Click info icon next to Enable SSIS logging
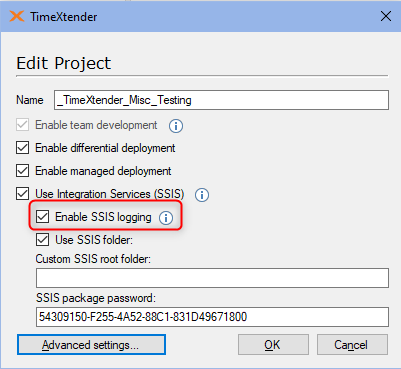The image size is (401, 369). [x=166, y=218]
